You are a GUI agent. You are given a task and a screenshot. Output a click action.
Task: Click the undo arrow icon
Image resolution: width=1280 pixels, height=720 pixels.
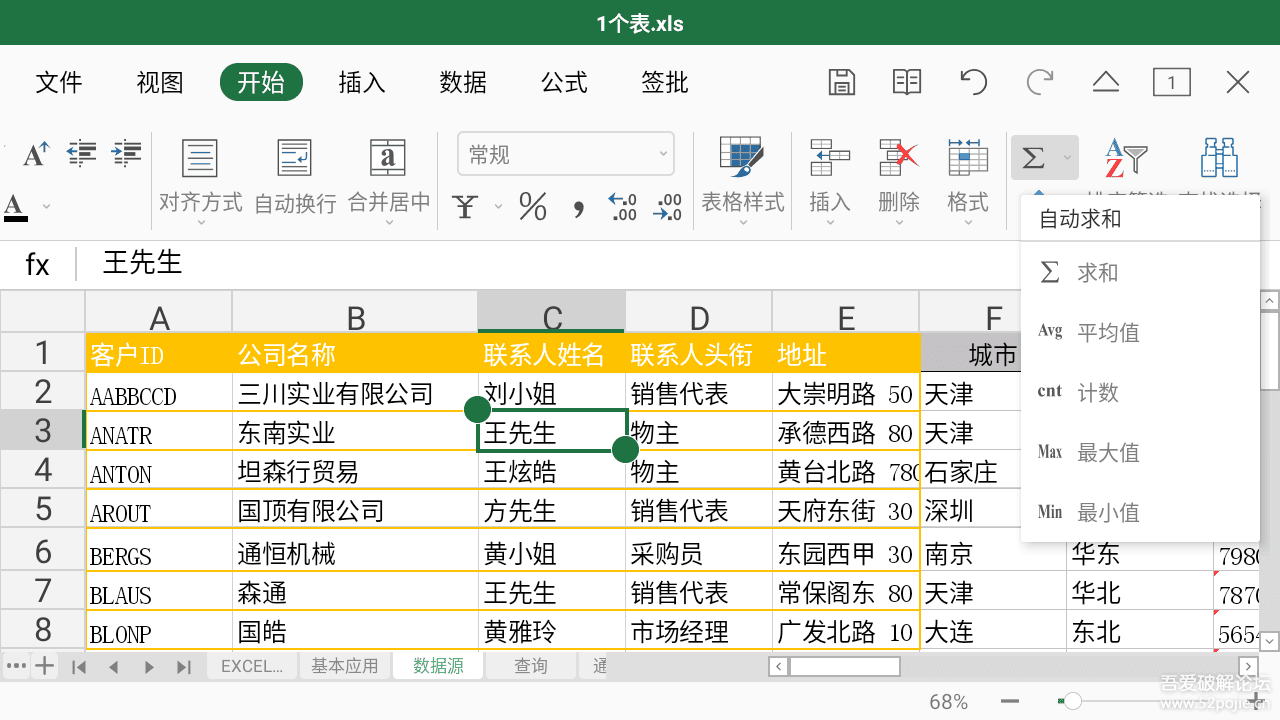[x=972, y=82]
